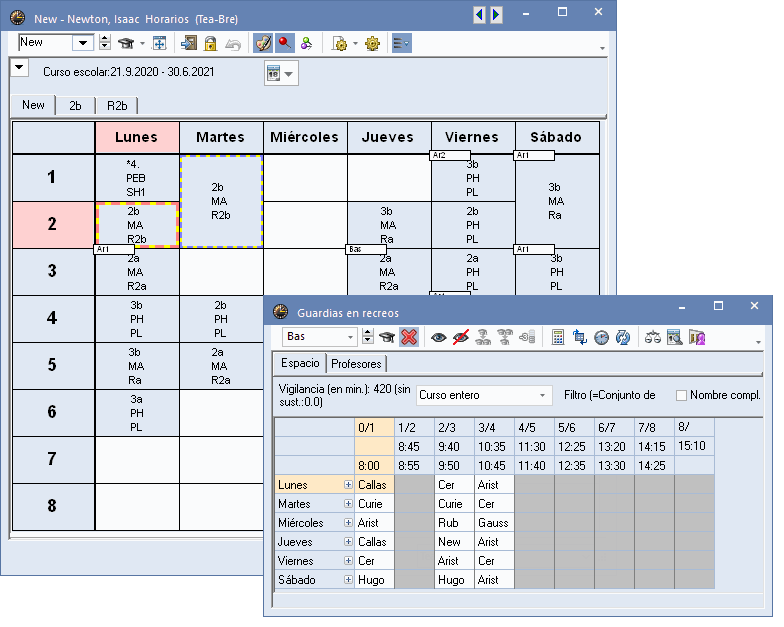Click the 0/1 break column header

click(374, 428)
